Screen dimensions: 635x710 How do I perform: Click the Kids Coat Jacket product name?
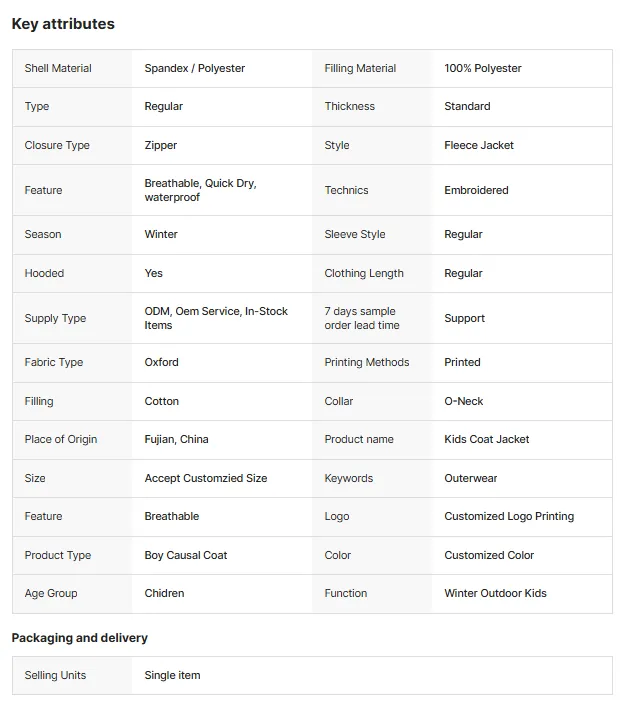coord(486,439)
